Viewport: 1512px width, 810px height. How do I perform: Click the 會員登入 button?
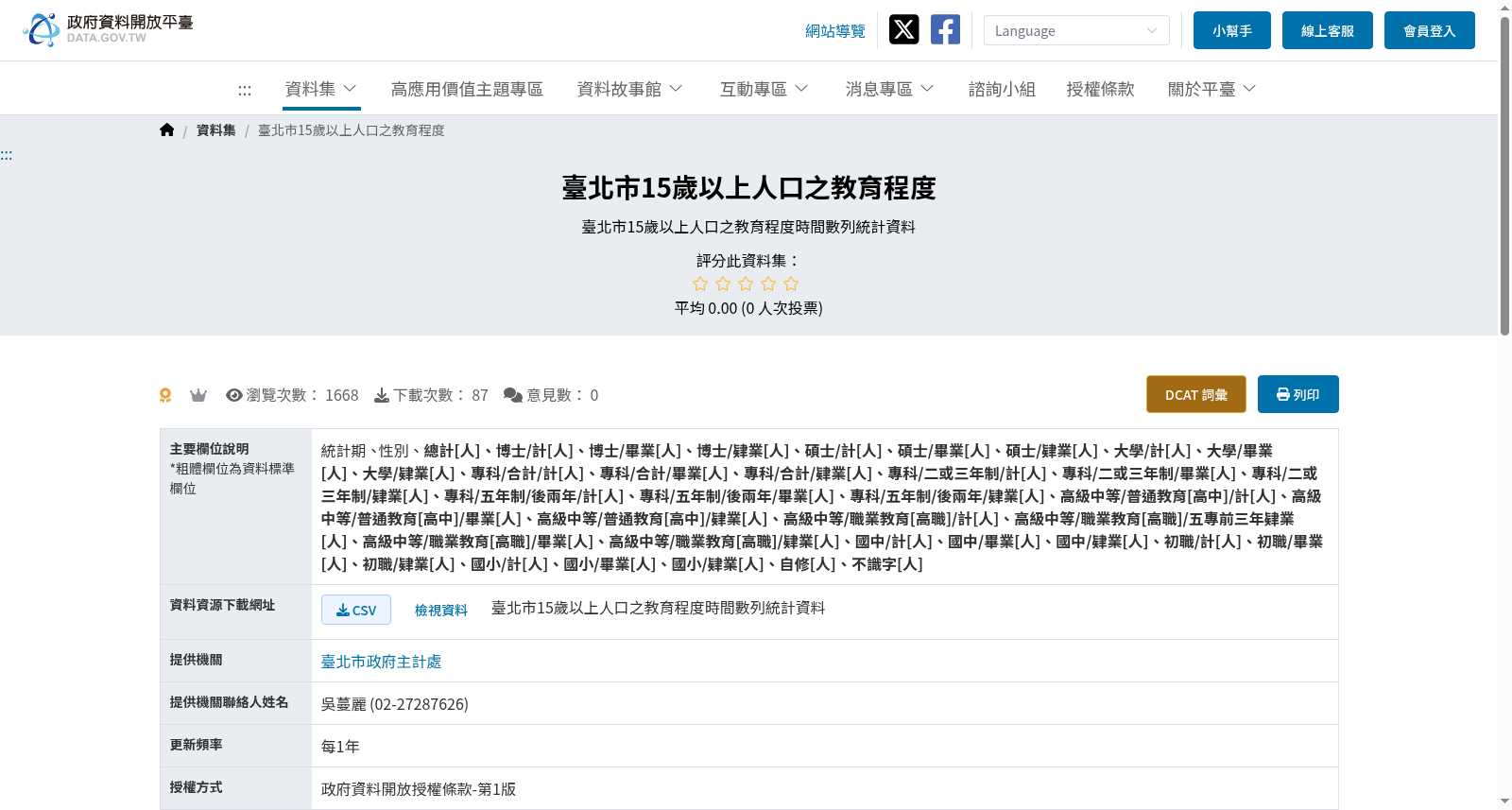[1430, 30]
